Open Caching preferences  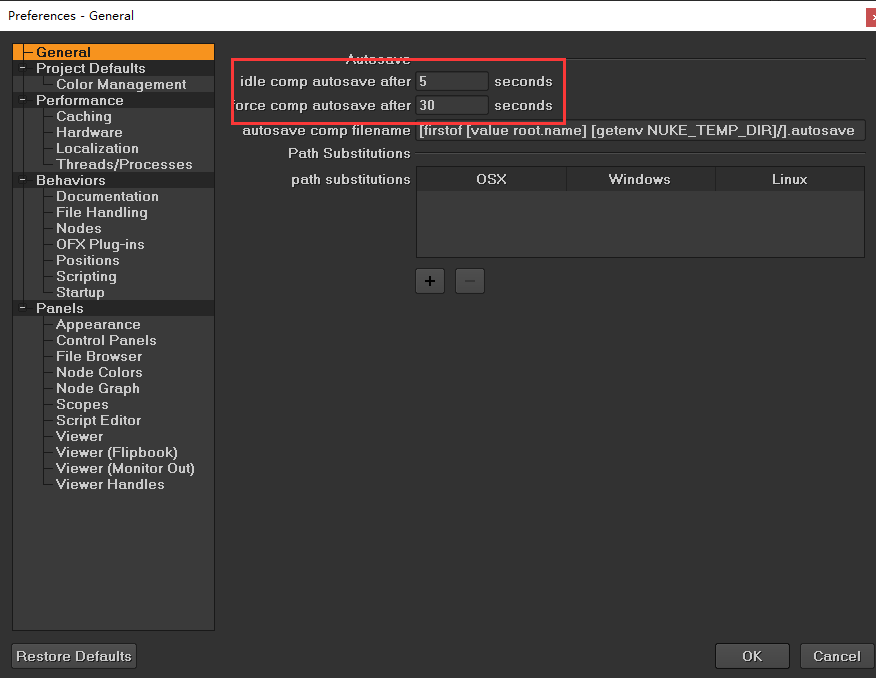tap(84, 116)
